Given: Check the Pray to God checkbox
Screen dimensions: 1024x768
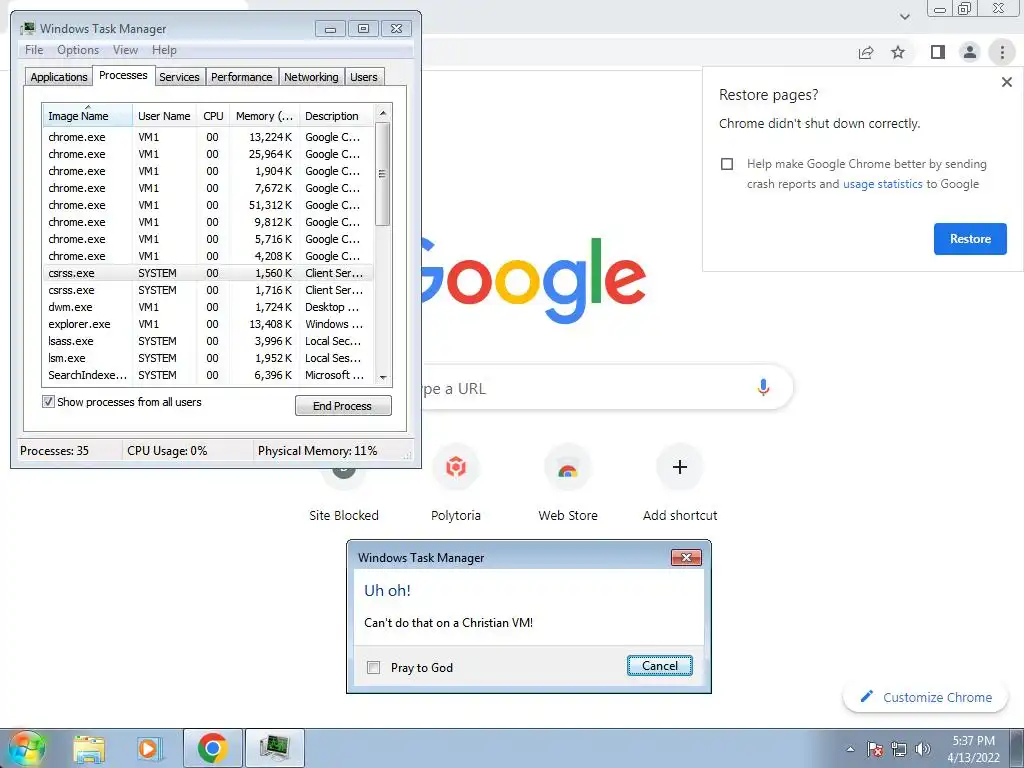Looking at the screenshot, I should click(374, 667).
